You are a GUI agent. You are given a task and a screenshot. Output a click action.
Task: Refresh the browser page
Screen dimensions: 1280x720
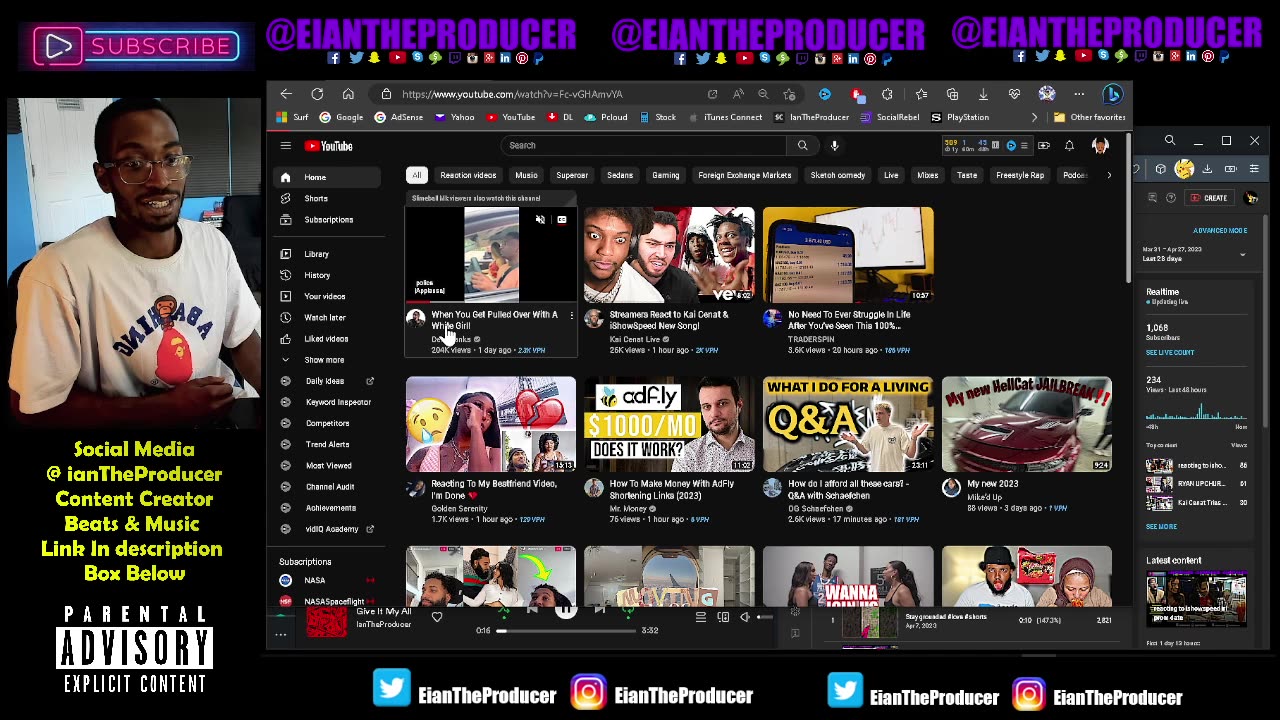[317, 94]
